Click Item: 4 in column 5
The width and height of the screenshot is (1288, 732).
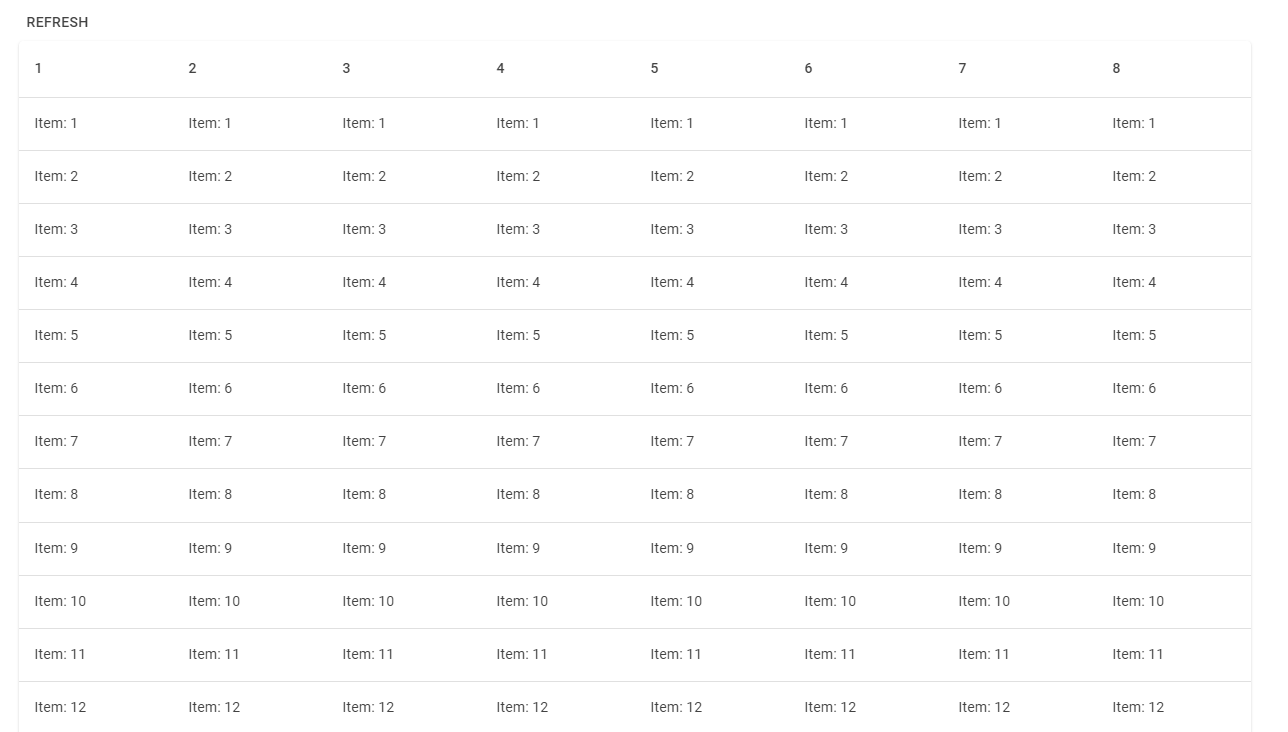coord(672,282)
